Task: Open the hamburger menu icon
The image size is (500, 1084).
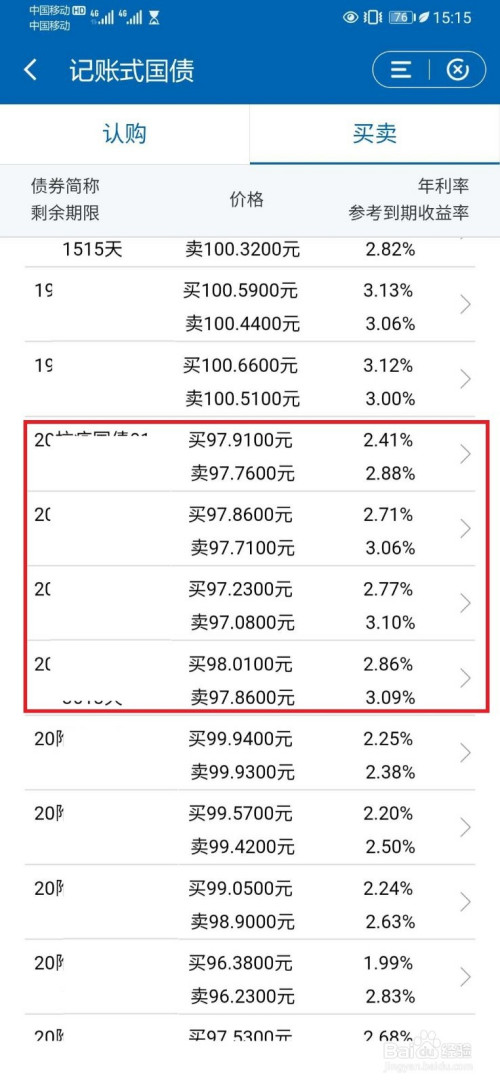Action: click(401, 70)
